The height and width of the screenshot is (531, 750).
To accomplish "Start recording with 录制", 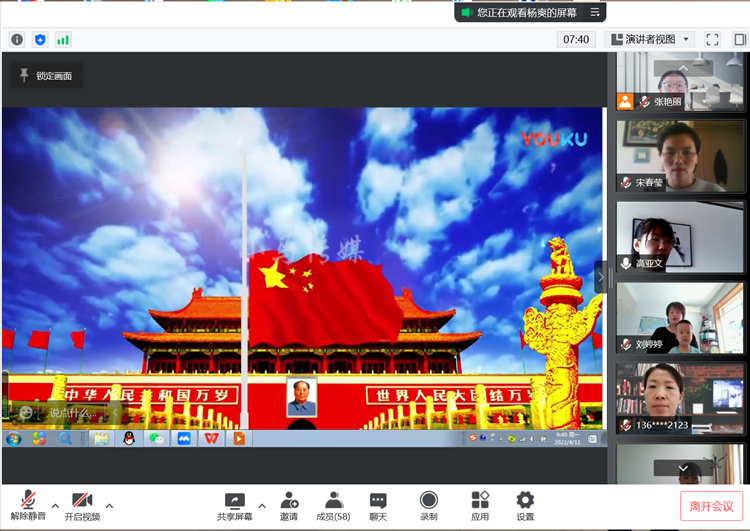I will [429, 506].
